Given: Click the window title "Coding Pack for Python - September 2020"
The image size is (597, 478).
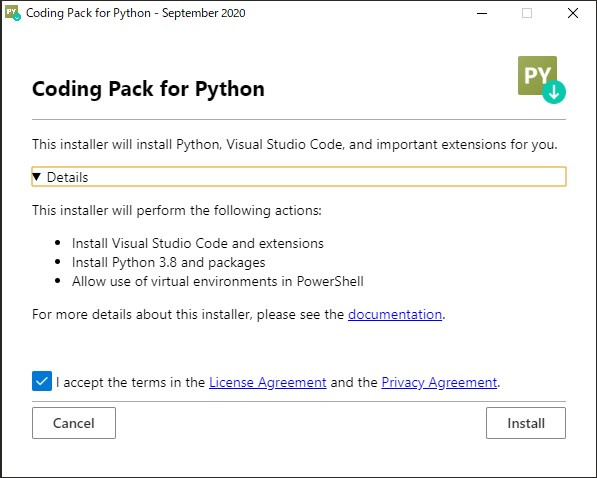Looking at the screenshot, I should (x=136, y=13).
